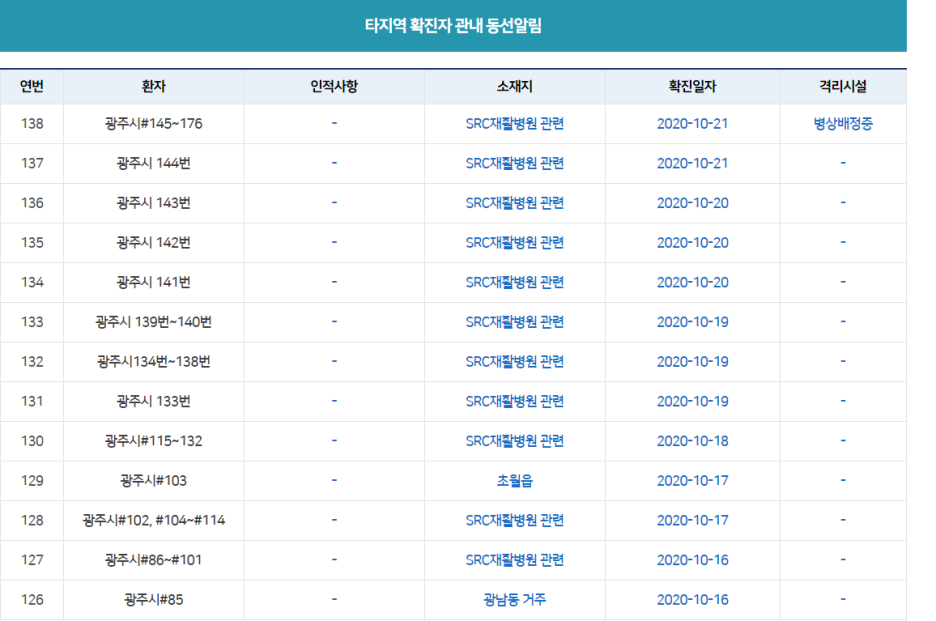Open 병상배정중 link in row 138
Screen dimensions: 936x621
(843, 124)
